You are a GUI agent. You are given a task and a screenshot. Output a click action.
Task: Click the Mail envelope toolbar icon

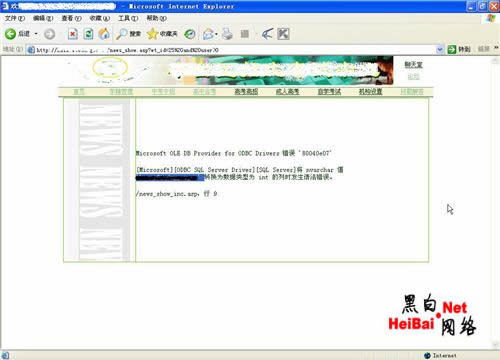click(208, 34)
